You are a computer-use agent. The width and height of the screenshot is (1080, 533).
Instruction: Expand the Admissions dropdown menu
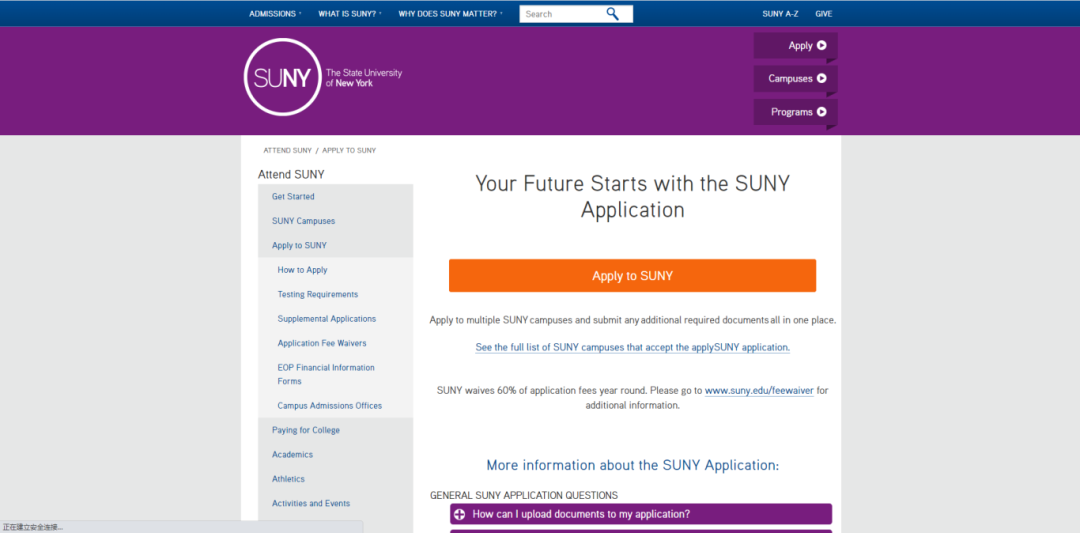(275, 14)
